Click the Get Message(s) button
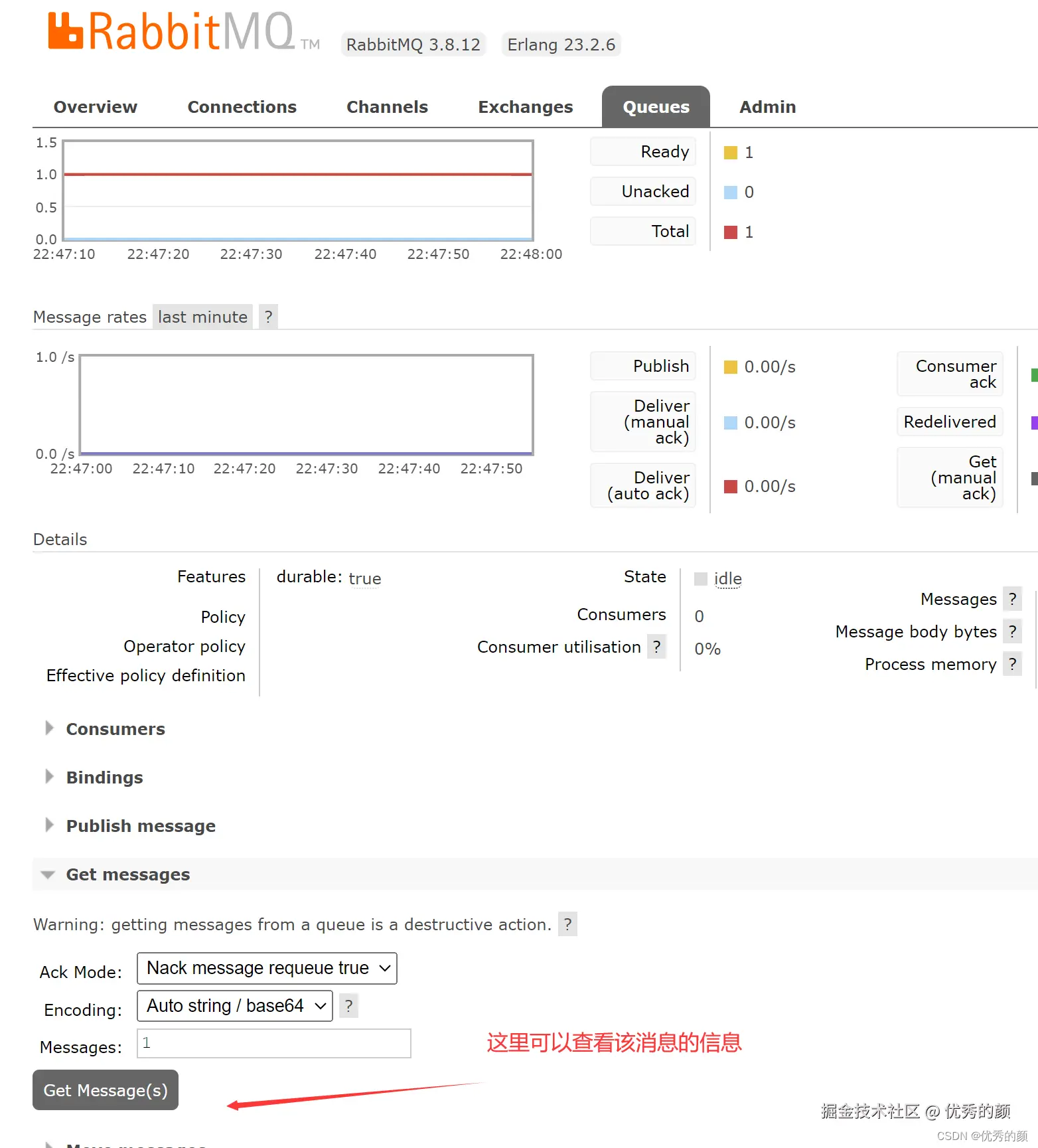The image size is (1038, 1148). pos(106,1090)
